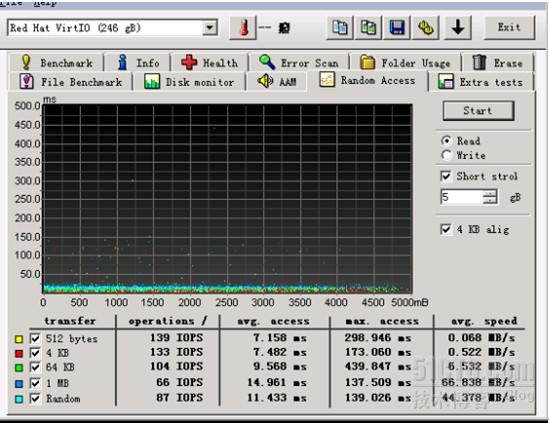Open the AAM tab
Screen dimensions: 549x423
pyautogui.click(x=277, y=82)
